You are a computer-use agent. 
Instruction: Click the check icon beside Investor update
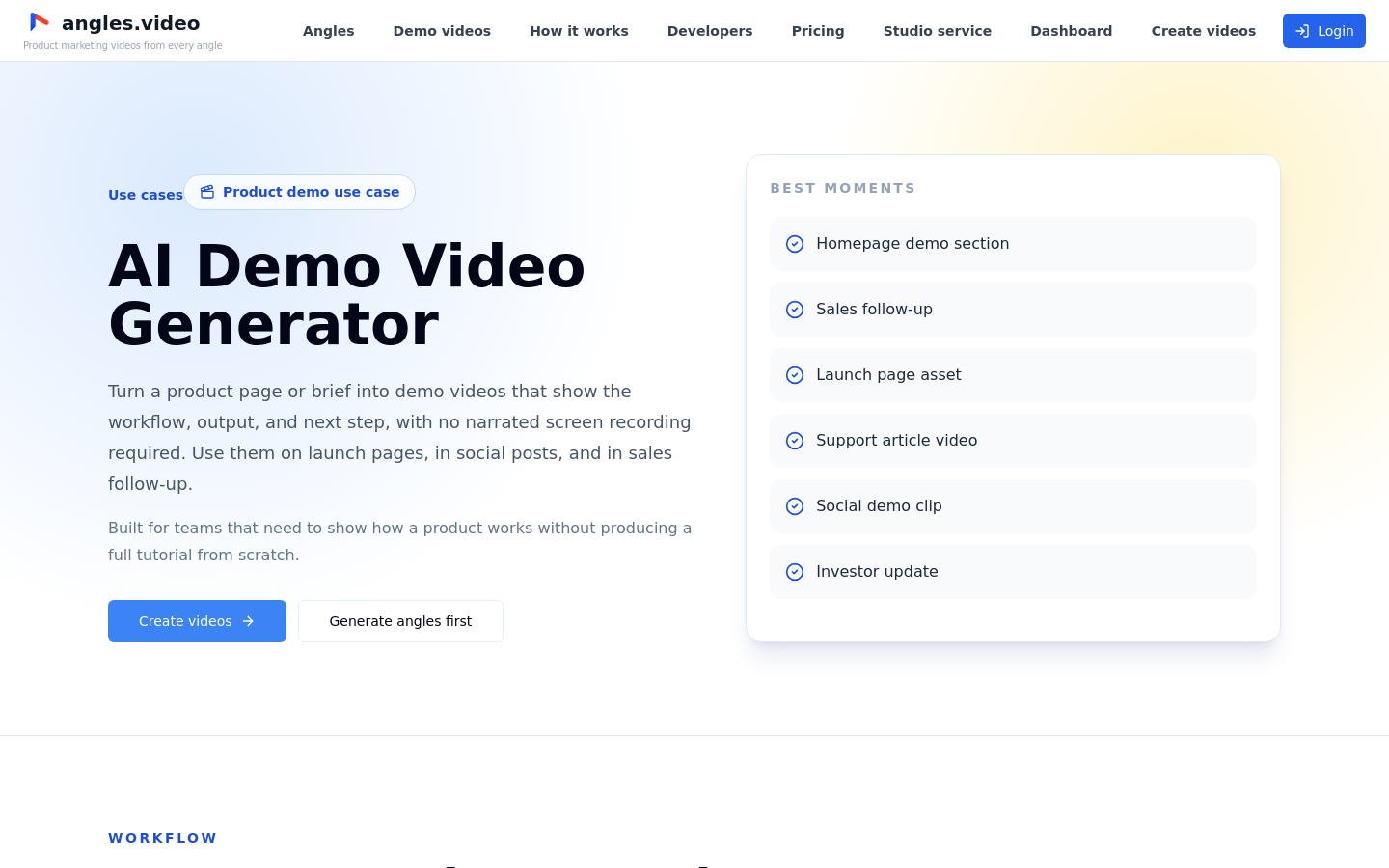(795, 572)
